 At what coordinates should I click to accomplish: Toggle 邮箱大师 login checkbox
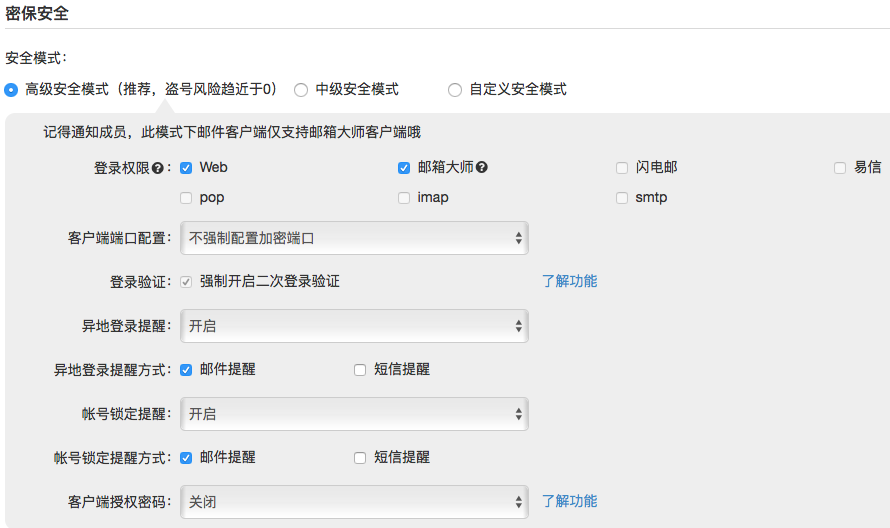pos(404,168)
